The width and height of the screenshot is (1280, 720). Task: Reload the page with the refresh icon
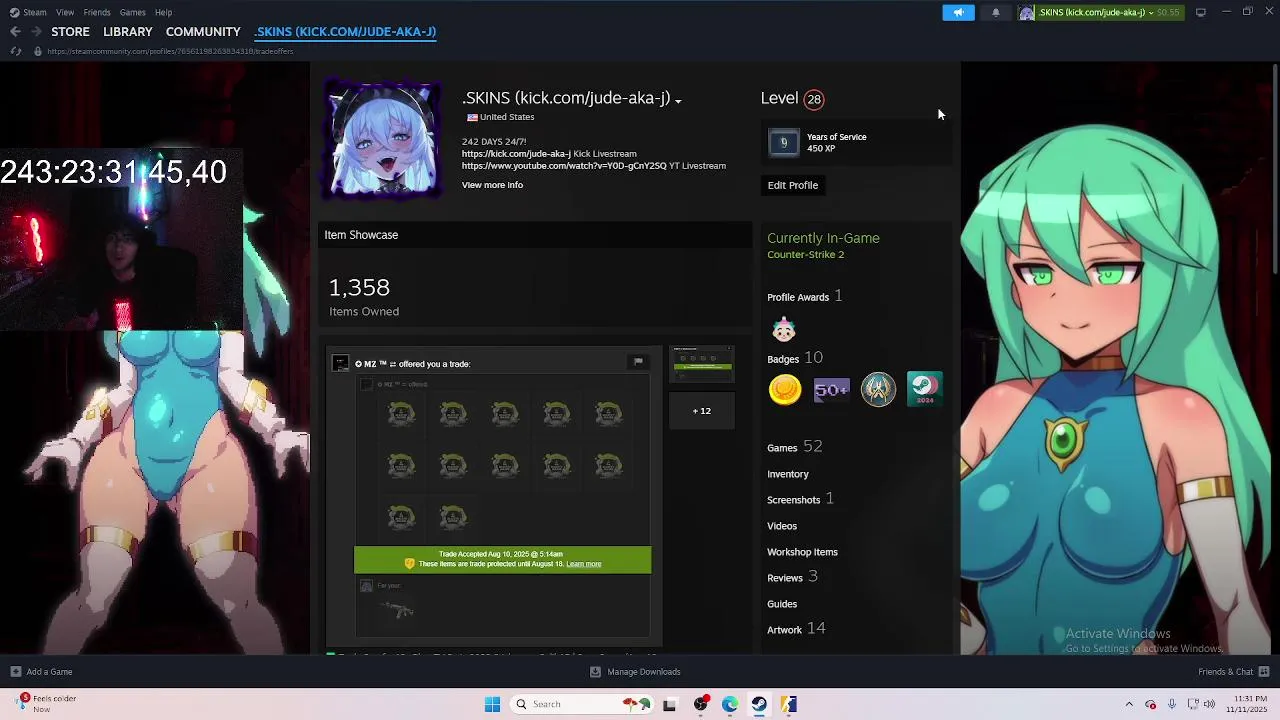16,51
